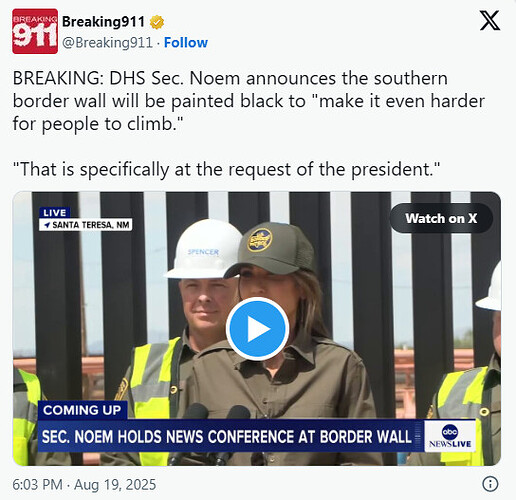Screen dimensions: 516x500
Task: Click the gold verified badge
Action: [157, 22]
